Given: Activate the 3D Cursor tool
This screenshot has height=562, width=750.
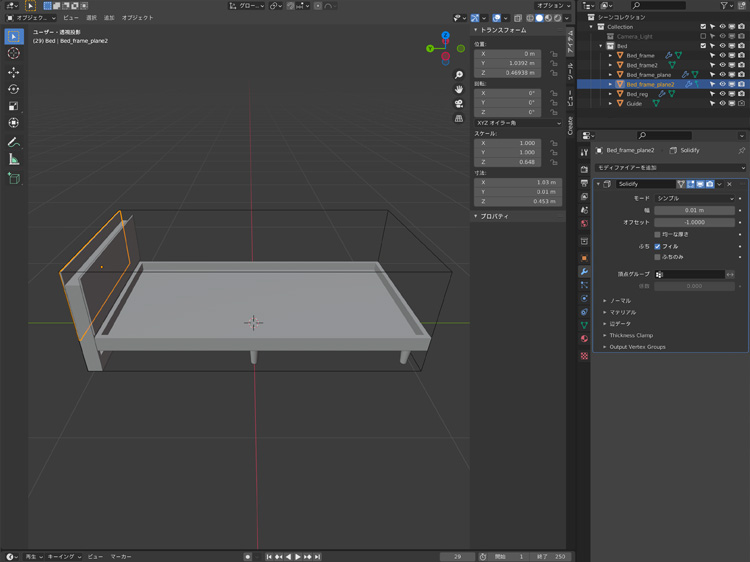Looking at the screenshot, I should (x=14, y=53).
